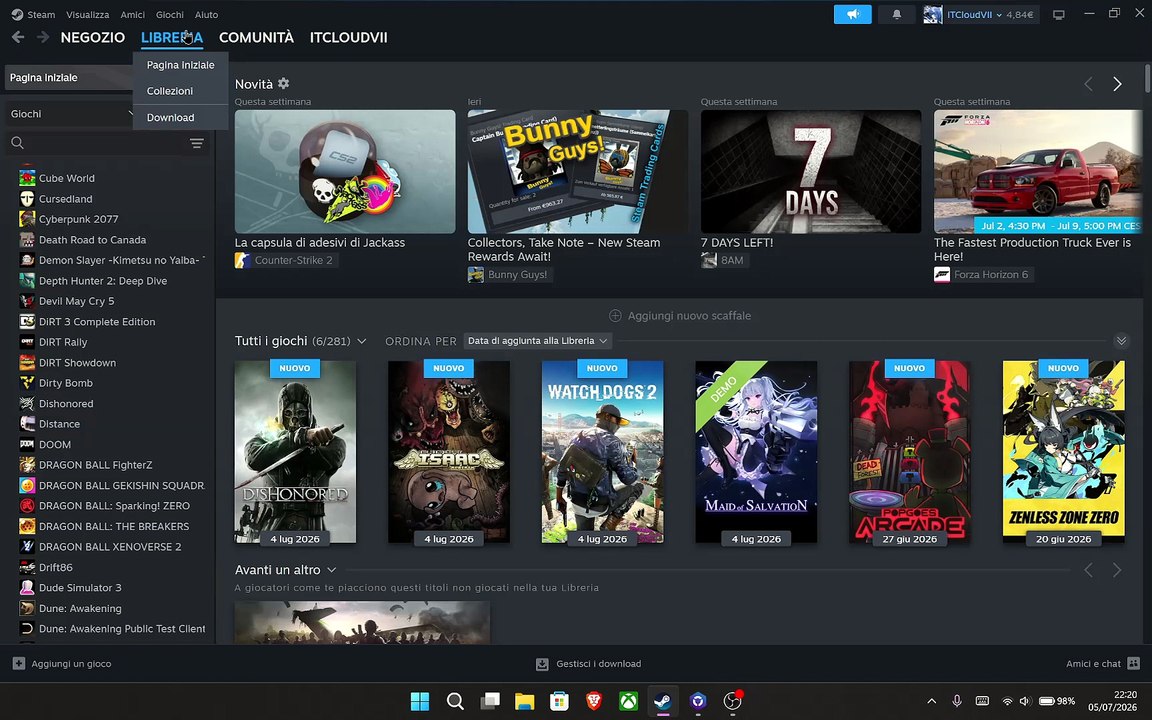The height and width of the screenshot is (720, 1152).
Task: Select Collezioni from Libreria dropdown
Action: [x=170, y=91]
